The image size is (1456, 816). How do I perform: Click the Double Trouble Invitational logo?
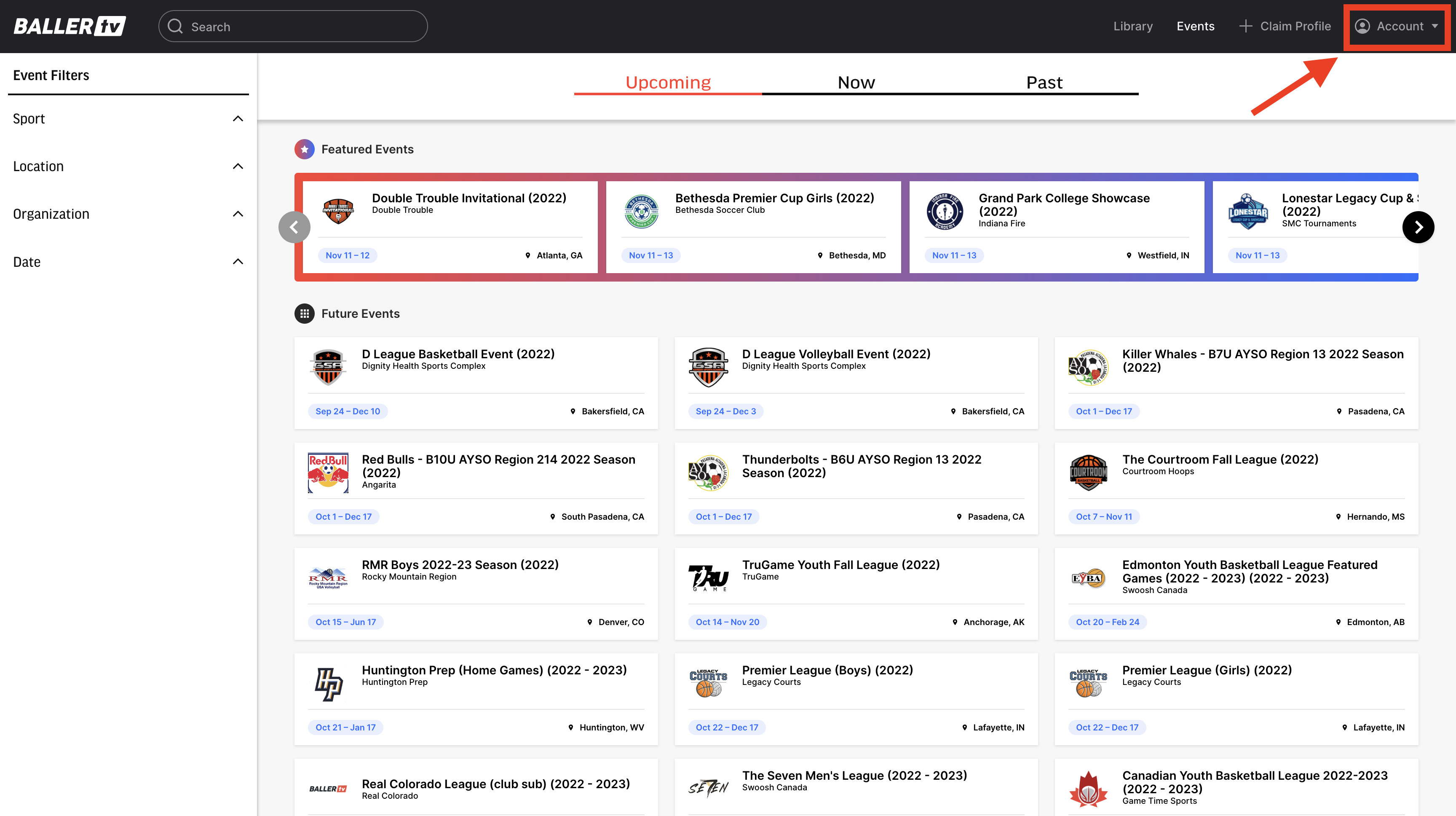(x=338, y=212)
